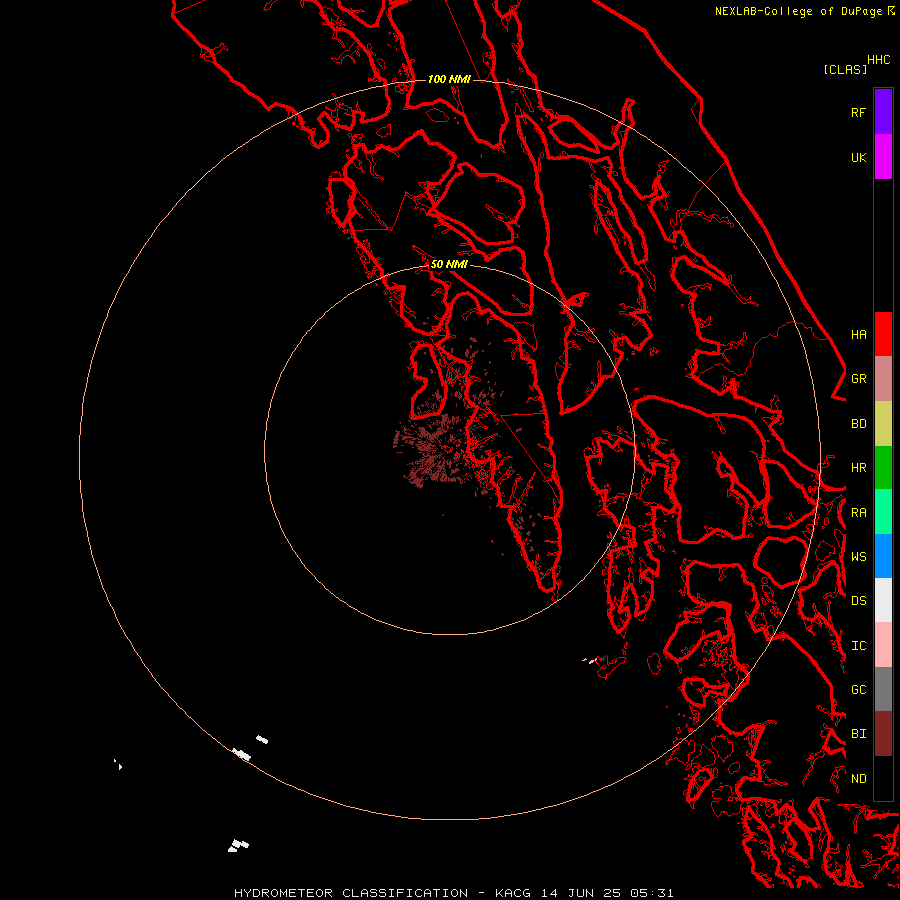Click the BD yellow legend swatch
The height and width of the screenshot is (900, 900).
[883, 424]
